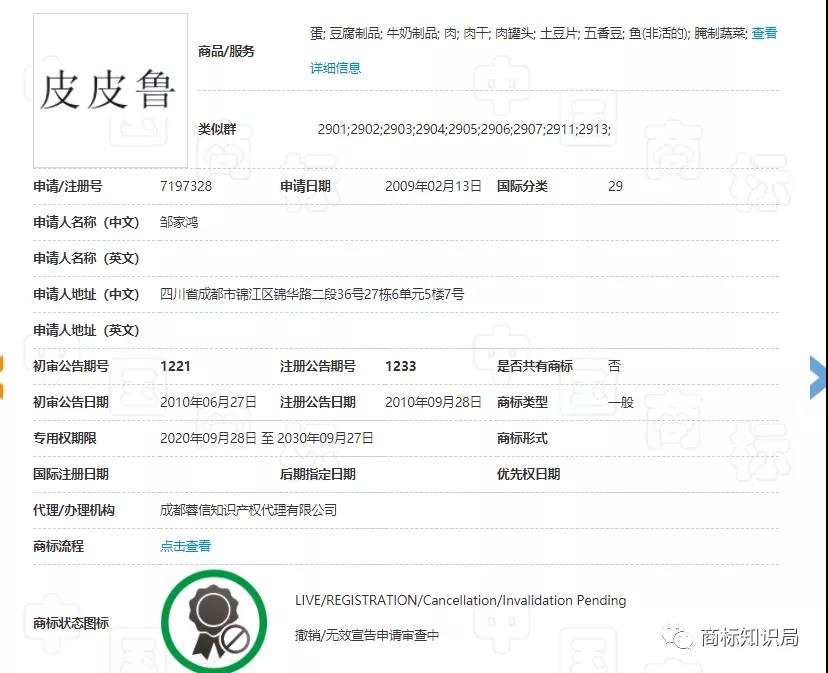
Task: Select preliminary announcement date 2010年06月27日
Action: coord(208,402)
